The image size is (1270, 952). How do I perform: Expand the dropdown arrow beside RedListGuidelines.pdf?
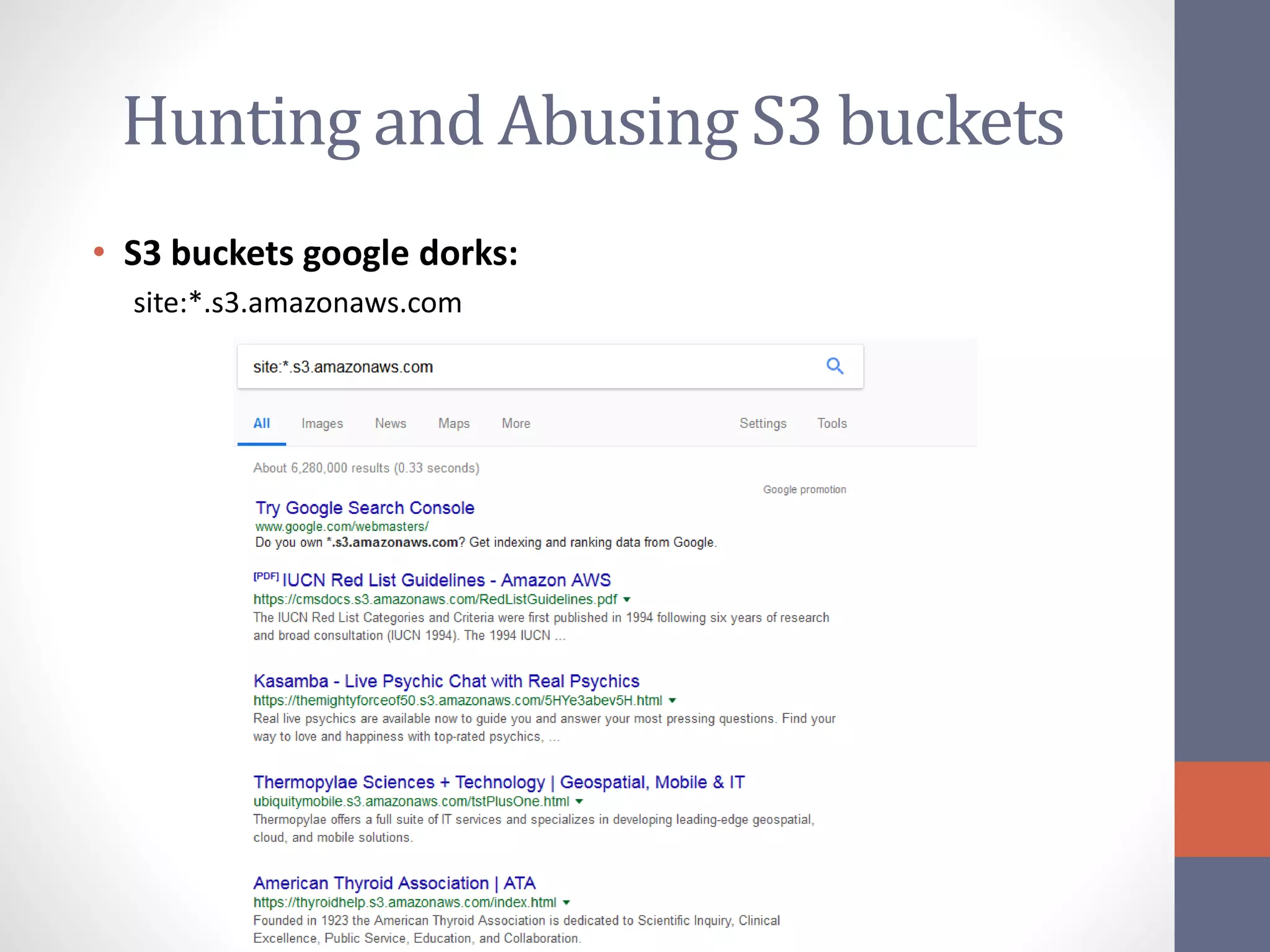pyautogui.click(x=627, y=600)
